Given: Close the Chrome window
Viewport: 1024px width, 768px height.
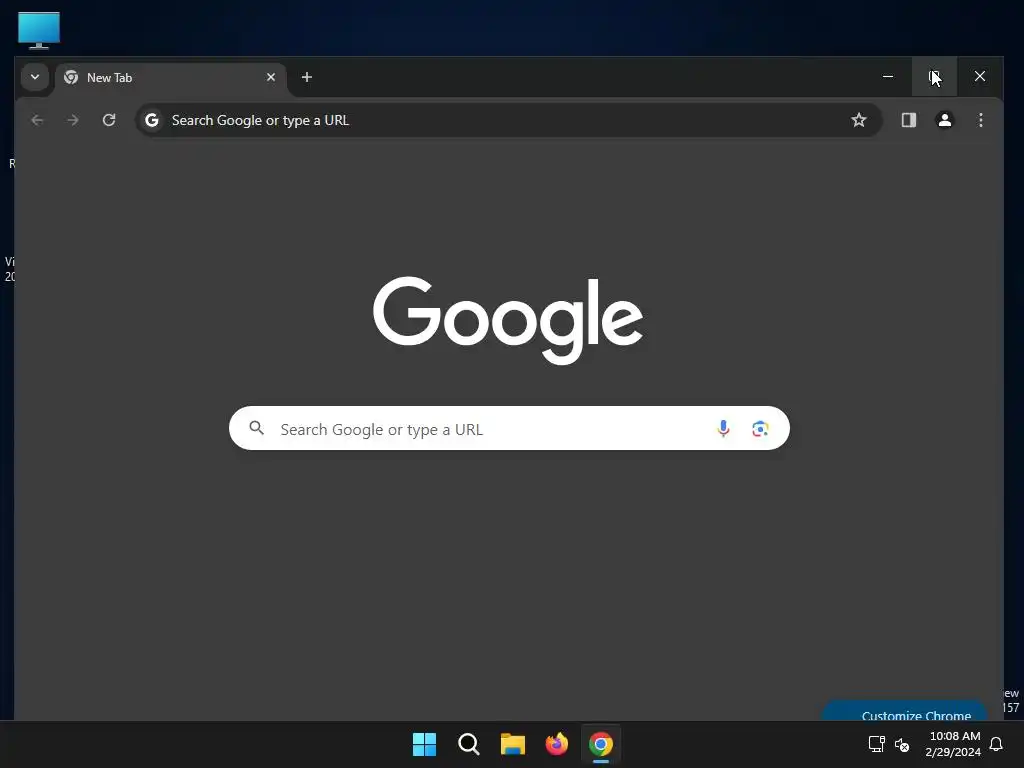Looking at the screenshot, I should [980, 76].
